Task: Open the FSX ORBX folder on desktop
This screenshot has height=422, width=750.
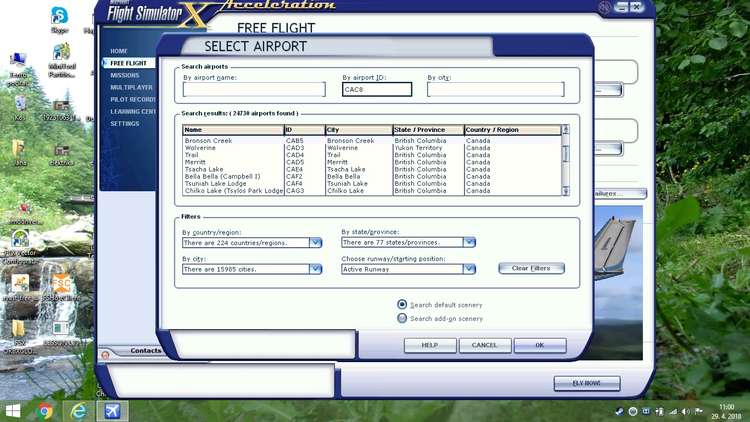Action: [18, 336]
